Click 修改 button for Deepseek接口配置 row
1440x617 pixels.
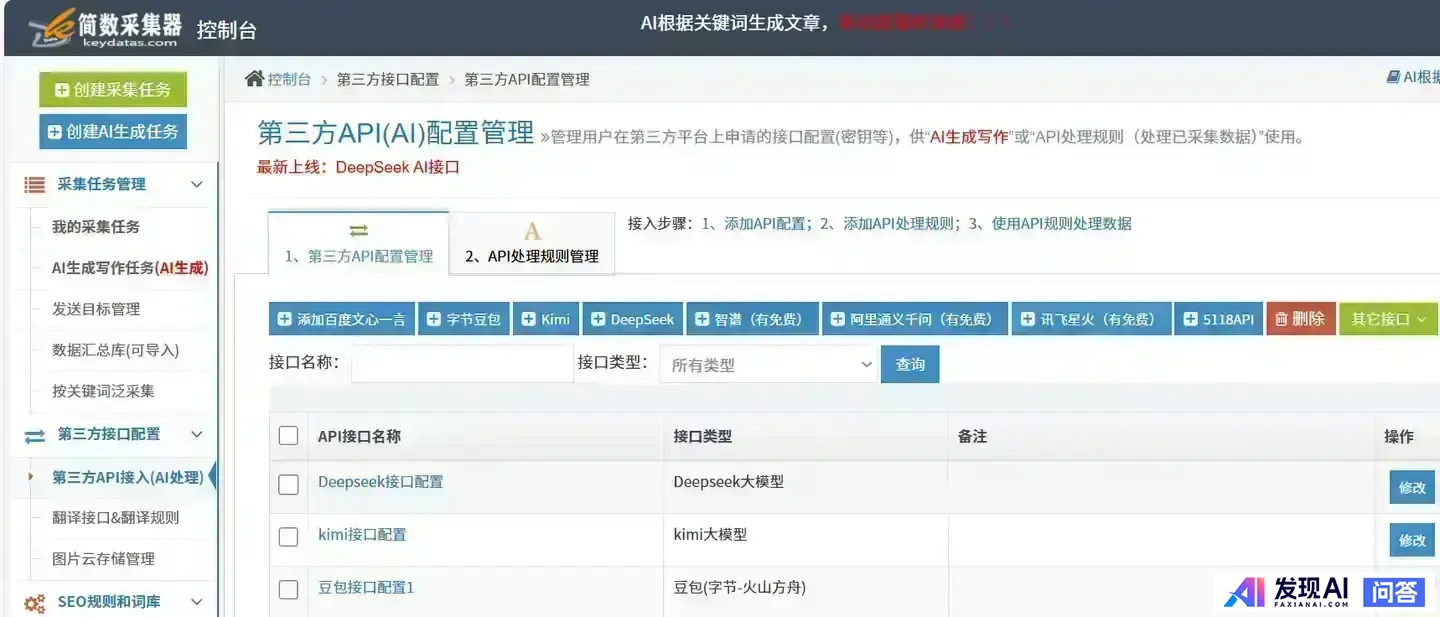1412,487
